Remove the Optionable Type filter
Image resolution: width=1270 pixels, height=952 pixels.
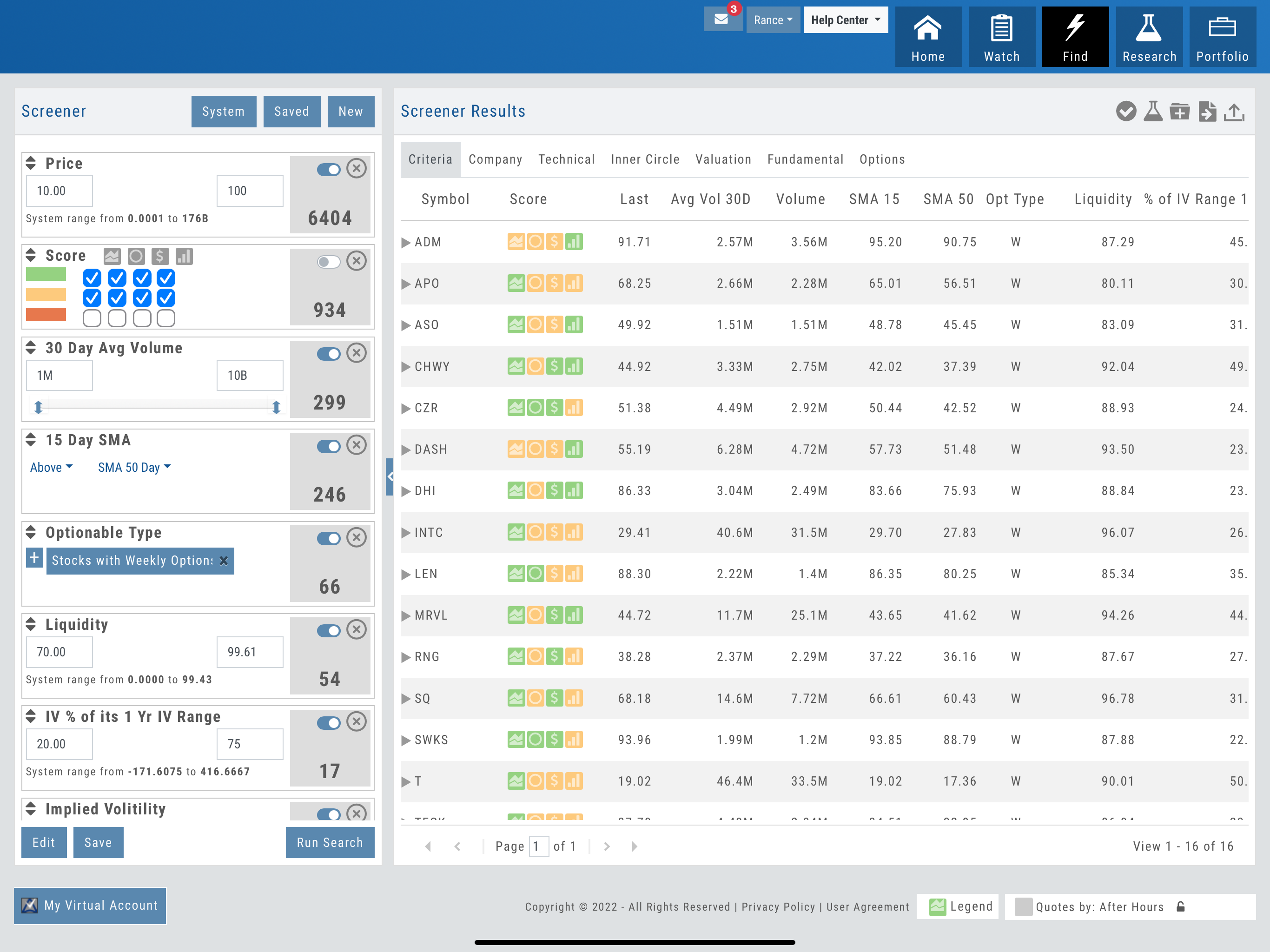click(357, 537)
